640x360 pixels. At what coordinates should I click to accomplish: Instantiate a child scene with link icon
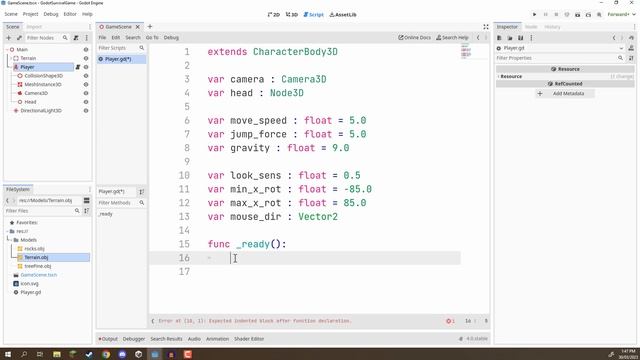[19, 38]
